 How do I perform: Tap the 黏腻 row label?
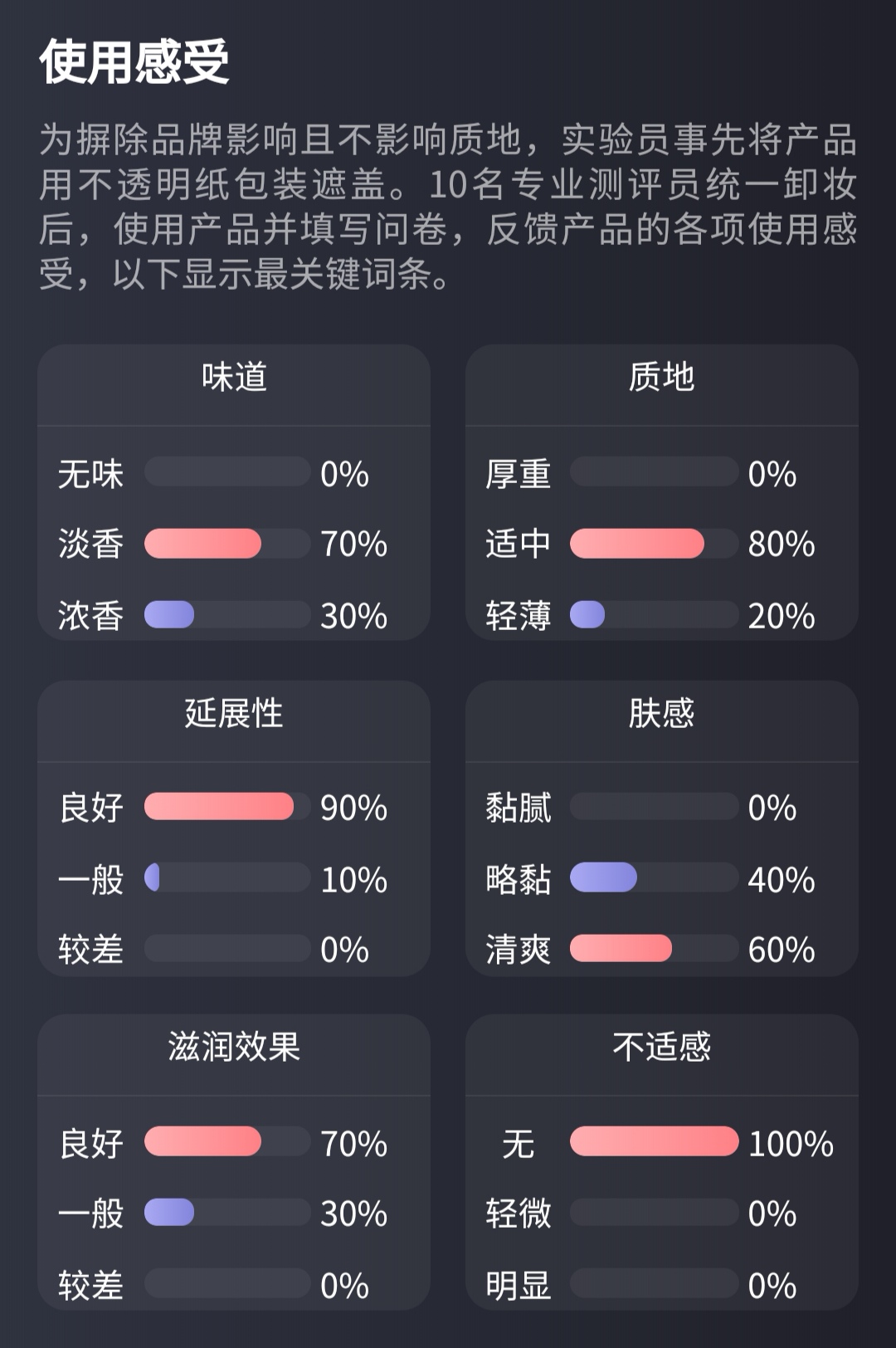519,808
